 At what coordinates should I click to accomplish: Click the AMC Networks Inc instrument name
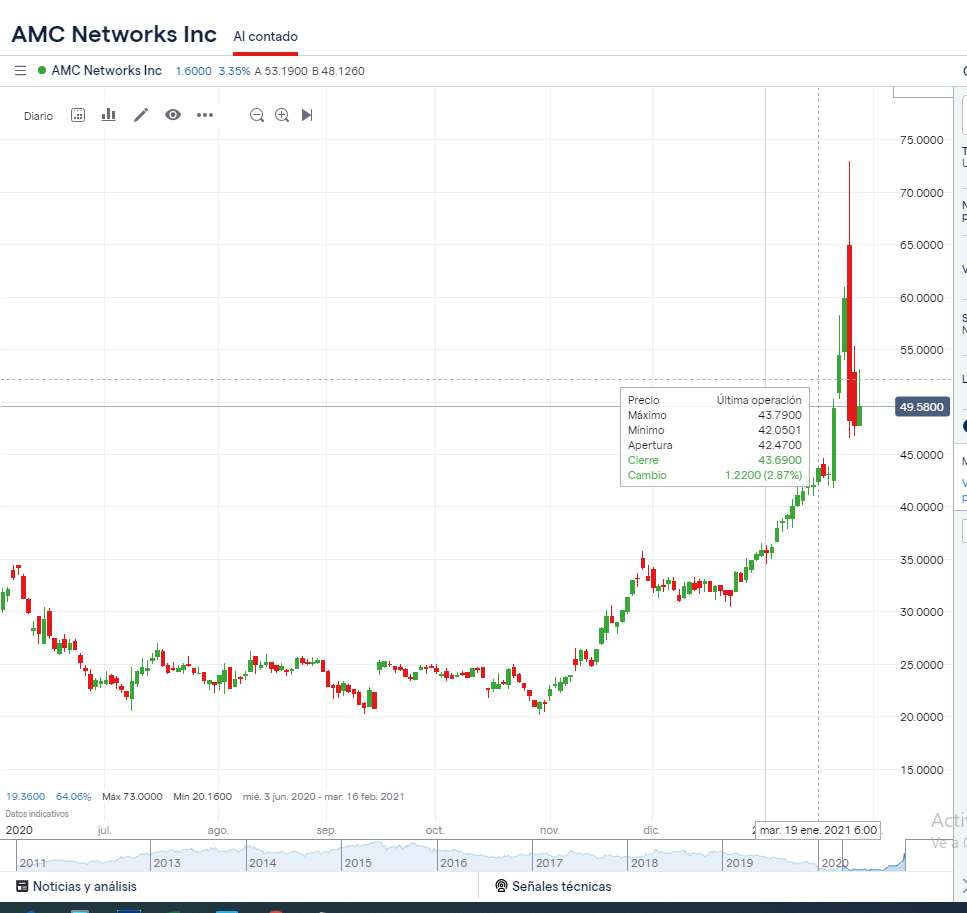107,70
